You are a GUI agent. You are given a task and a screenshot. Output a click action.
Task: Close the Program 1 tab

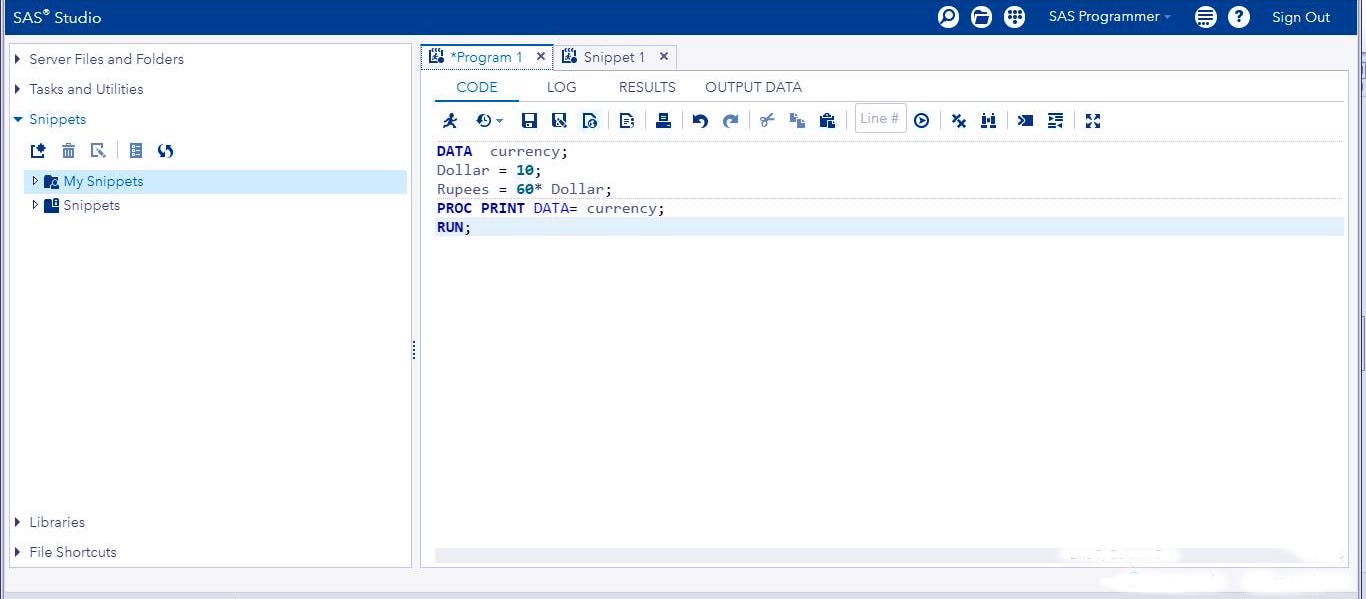point(541,57)
